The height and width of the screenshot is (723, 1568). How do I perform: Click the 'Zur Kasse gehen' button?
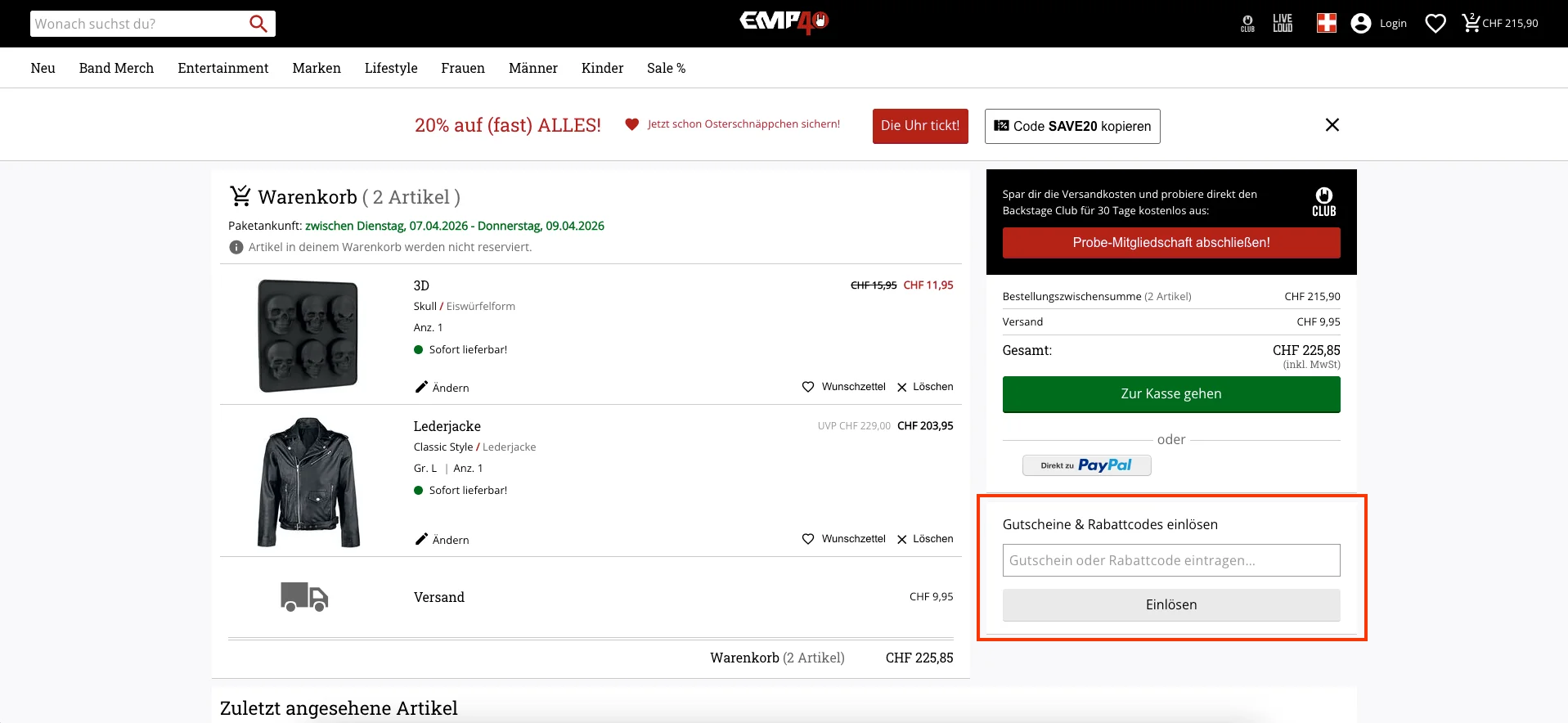[x=1171, y=394]
